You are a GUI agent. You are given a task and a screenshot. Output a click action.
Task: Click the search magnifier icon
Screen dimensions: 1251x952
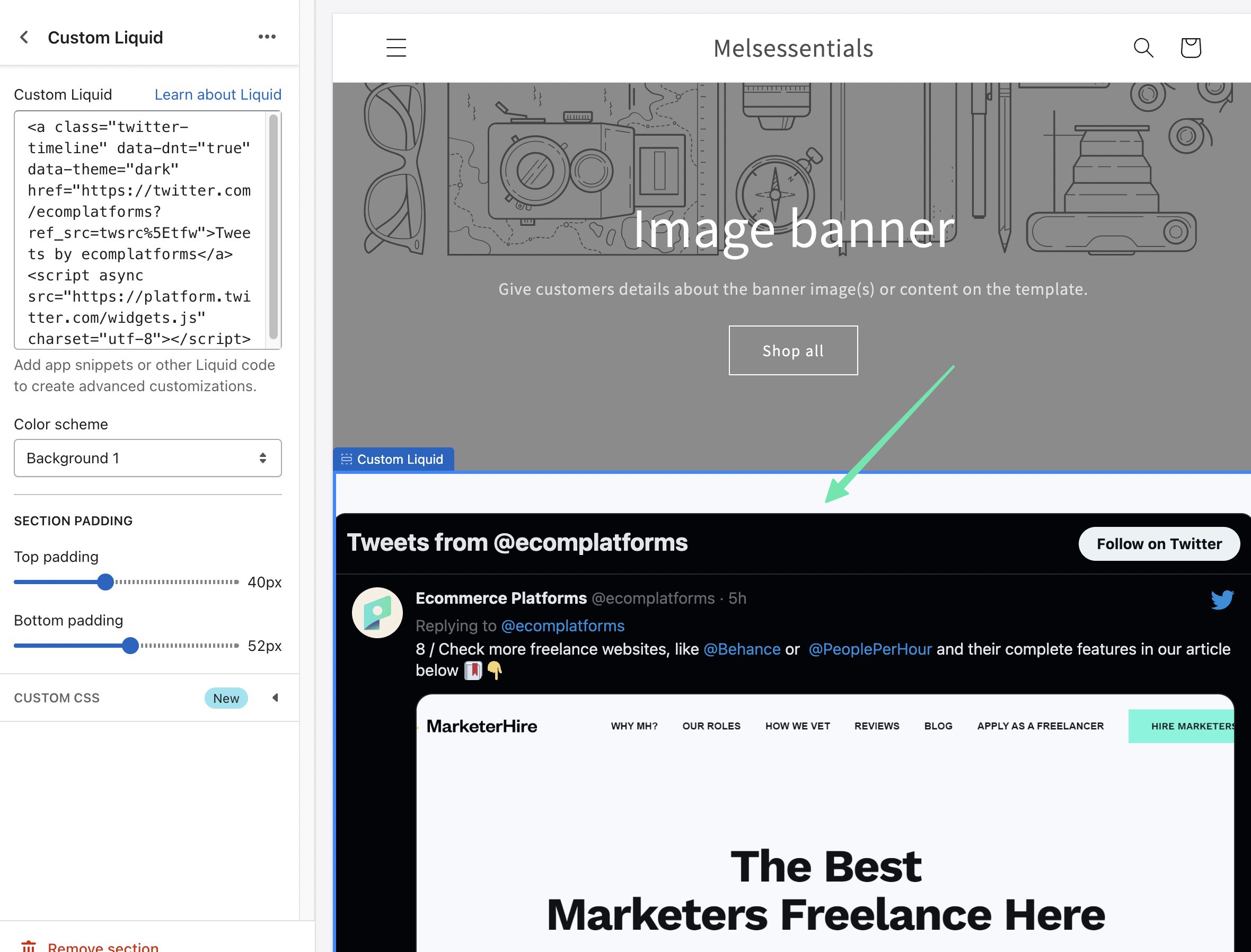coord(1143,48)
